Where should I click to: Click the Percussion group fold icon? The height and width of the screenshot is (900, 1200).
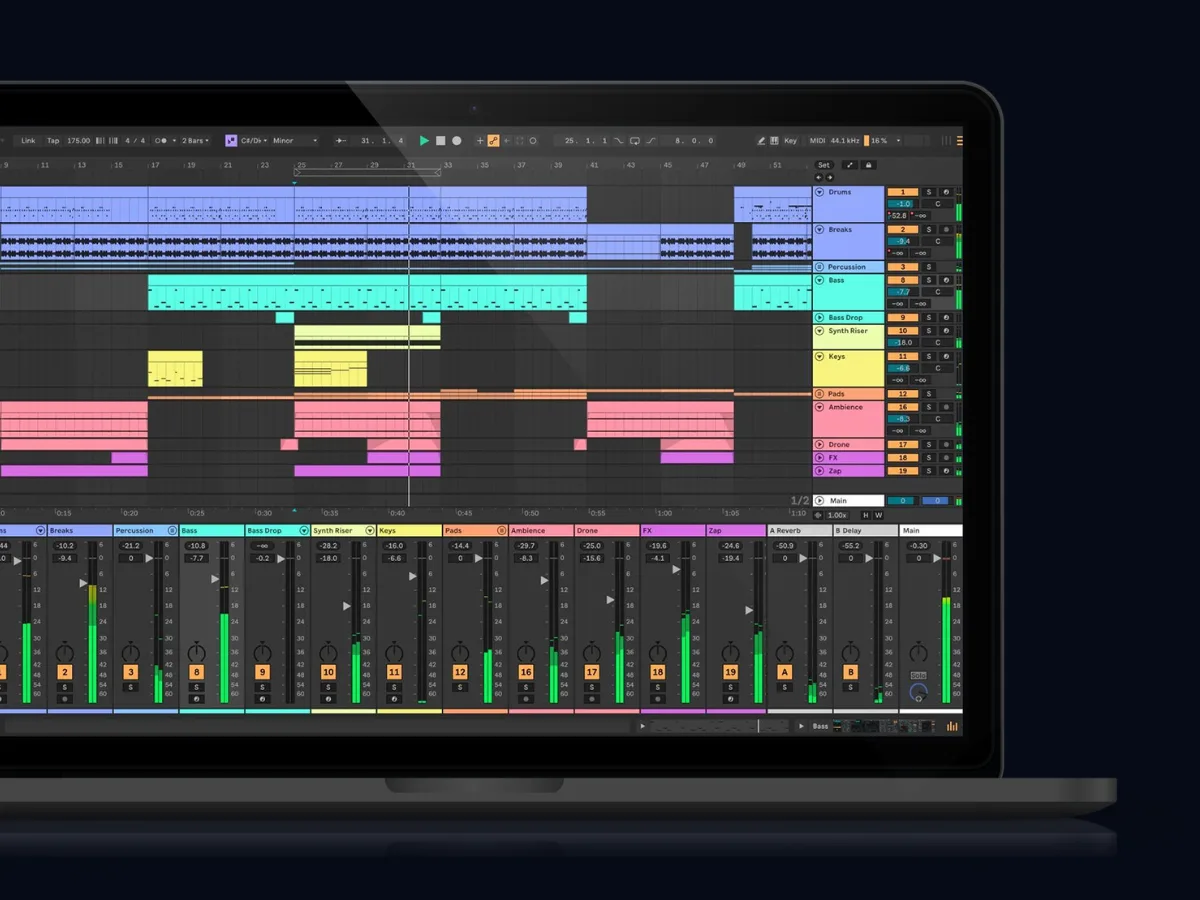click(820, 268)
